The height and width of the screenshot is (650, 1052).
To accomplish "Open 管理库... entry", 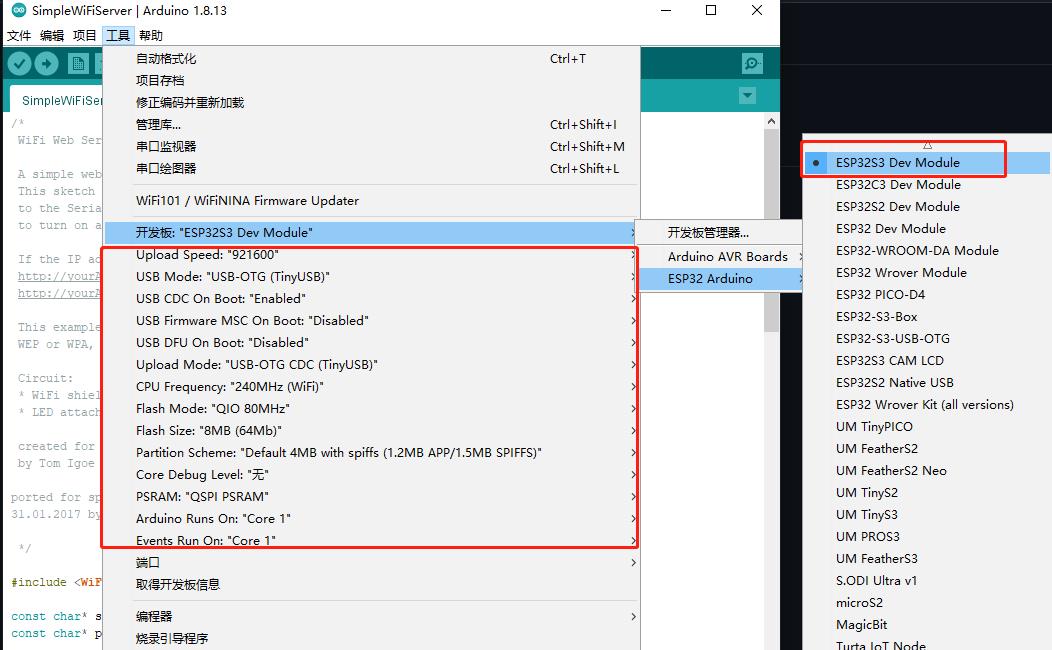I will click(371, 125).
